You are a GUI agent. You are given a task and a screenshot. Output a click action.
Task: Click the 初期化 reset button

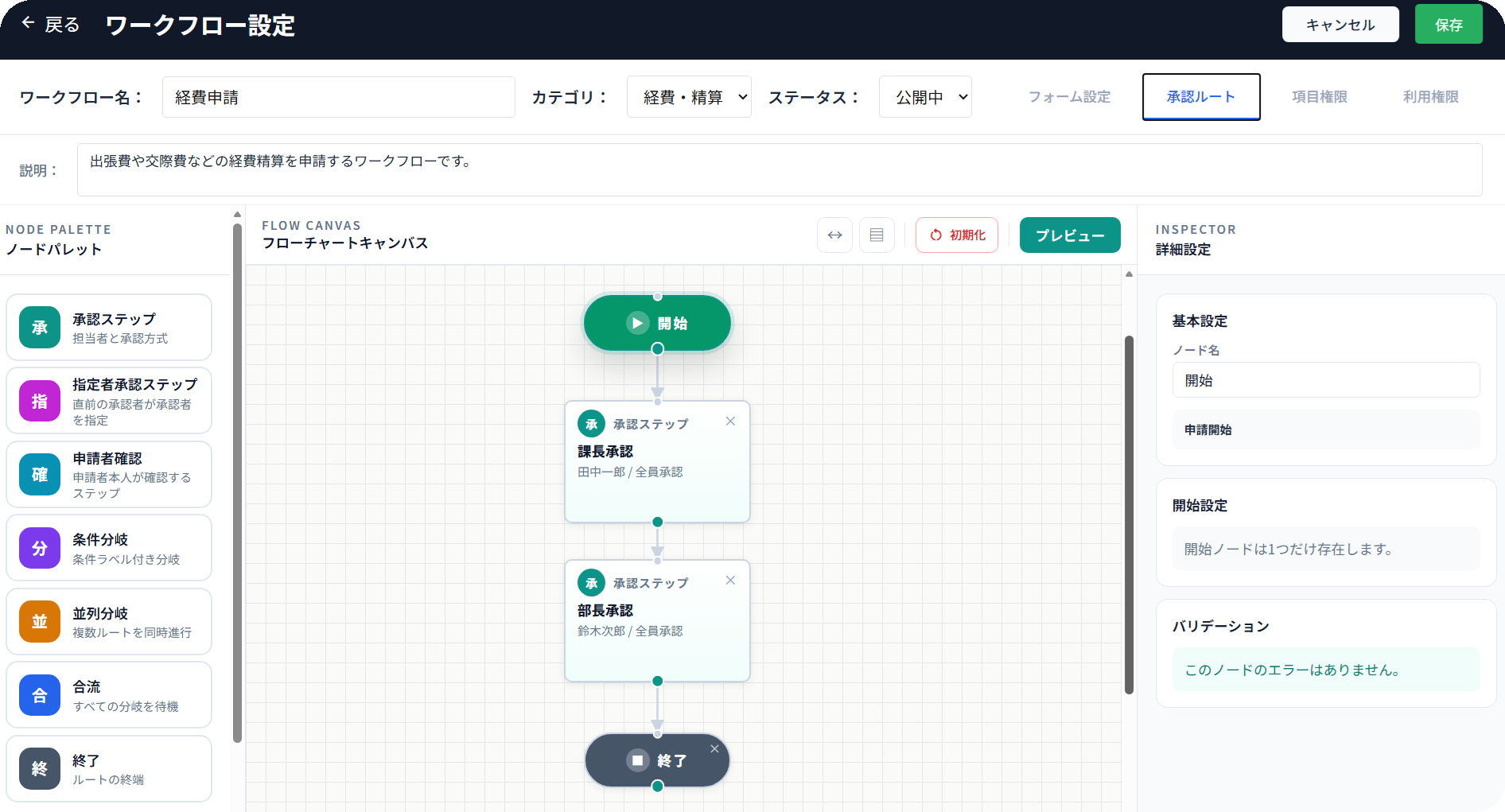point(957,235)
